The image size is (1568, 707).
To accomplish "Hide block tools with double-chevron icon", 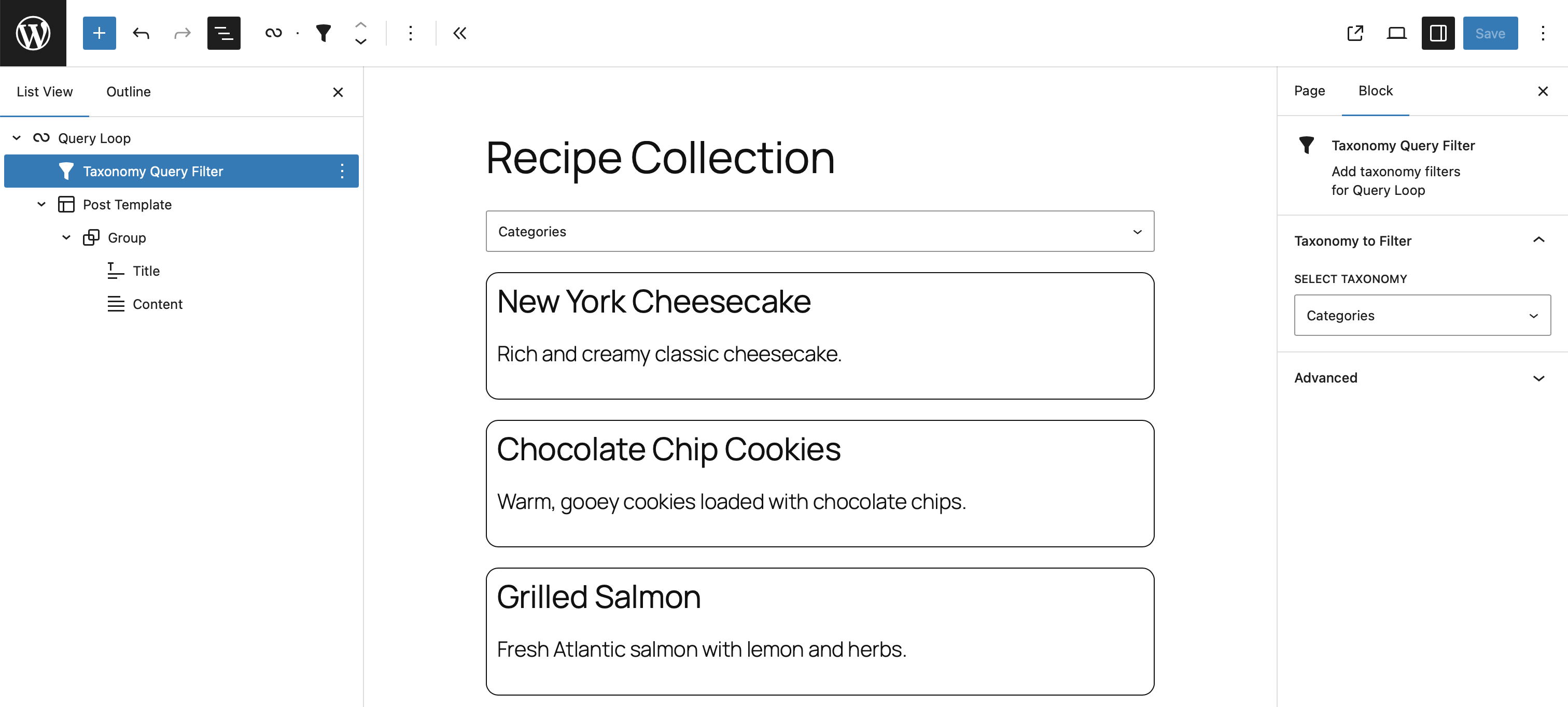I will point(459,33).
